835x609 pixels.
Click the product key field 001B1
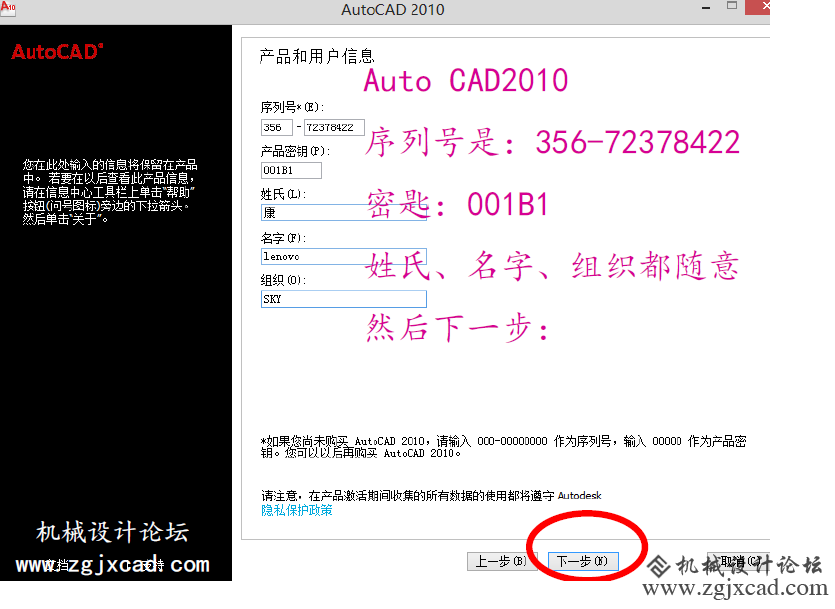click(291, 170)
